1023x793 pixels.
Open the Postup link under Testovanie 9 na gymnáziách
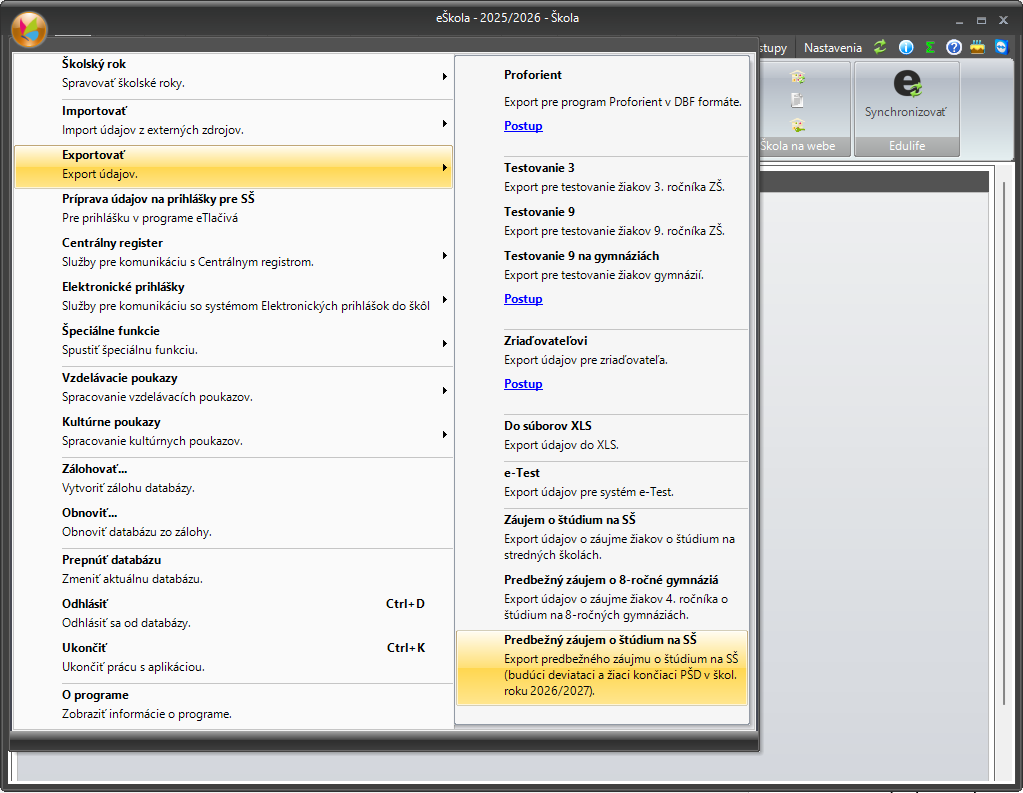[523, 299]
